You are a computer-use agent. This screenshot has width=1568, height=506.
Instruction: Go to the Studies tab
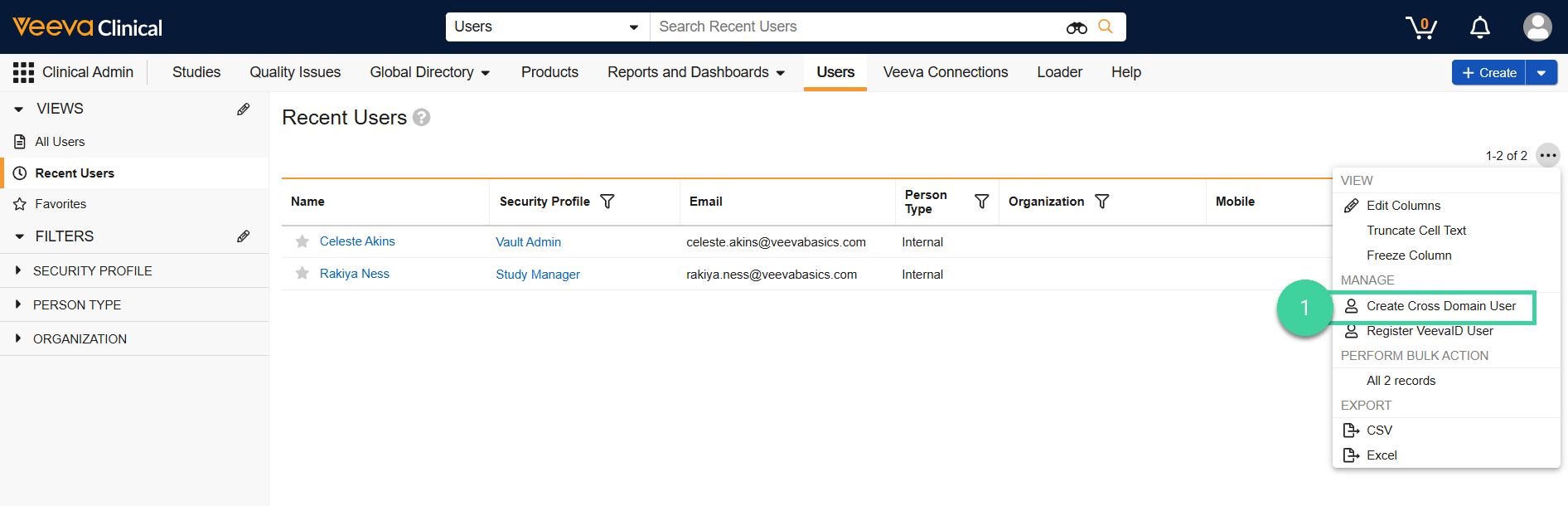[196, 72]
